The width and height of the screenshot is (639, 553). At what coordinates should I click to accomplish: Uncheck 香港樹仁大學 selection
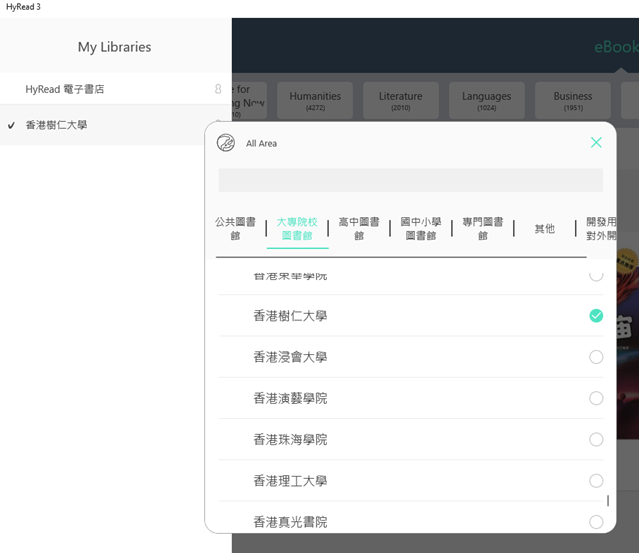(x=596, y=315)
